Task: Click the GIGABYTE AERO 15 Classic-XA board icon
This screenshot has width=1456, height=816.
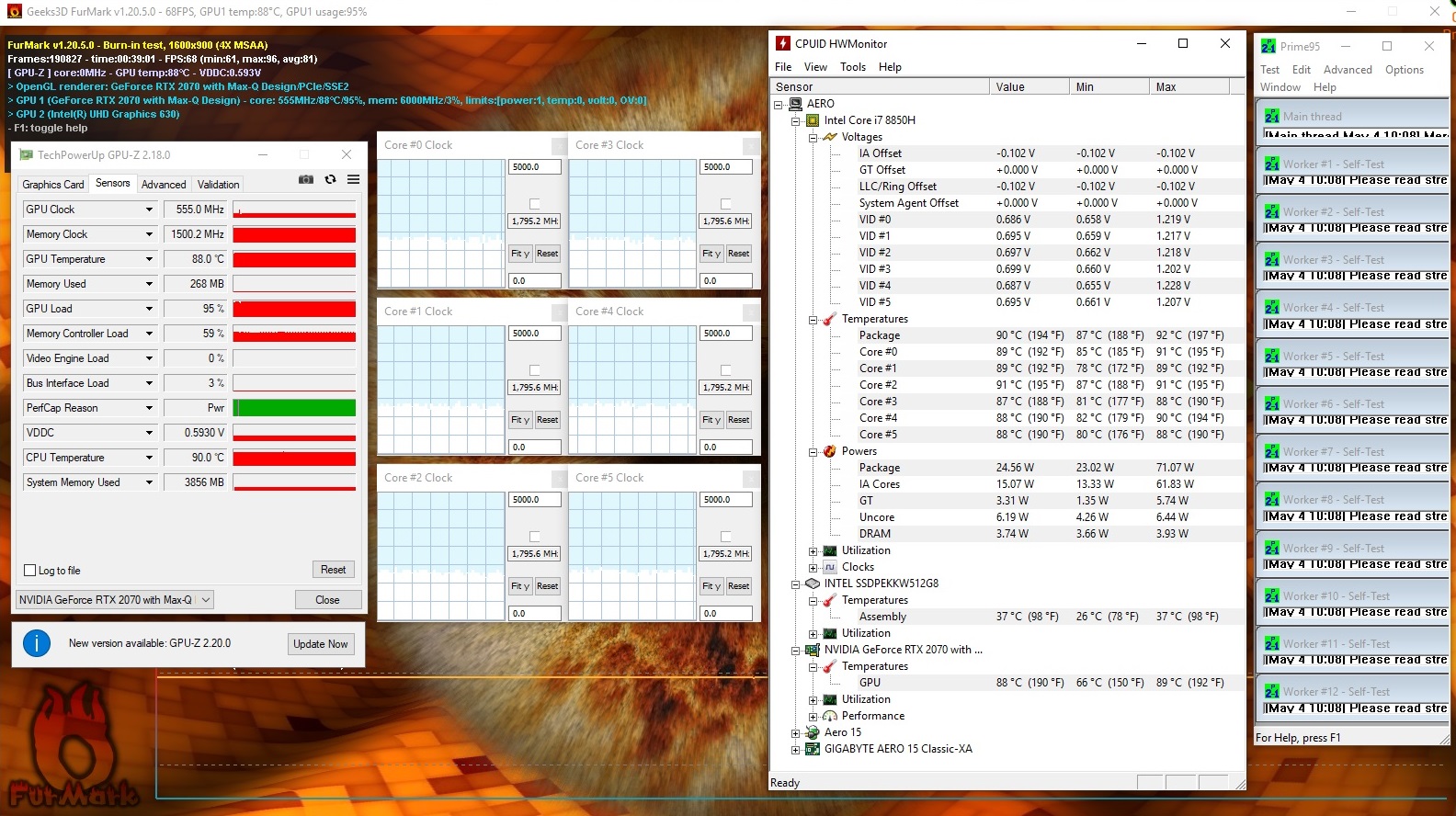Action: click(813, 749)
